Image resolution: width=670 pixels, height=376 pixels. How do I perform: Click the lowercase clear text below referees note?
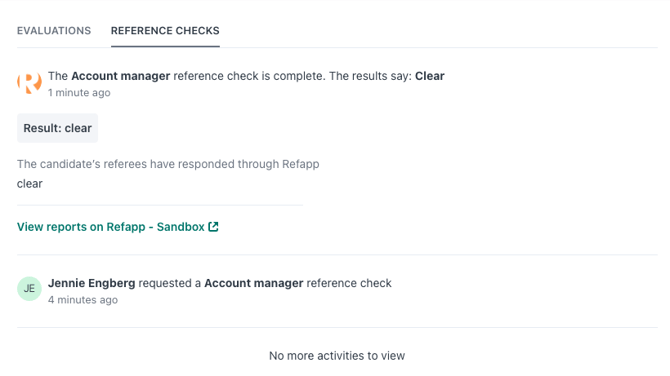click(x=30, y=184)
